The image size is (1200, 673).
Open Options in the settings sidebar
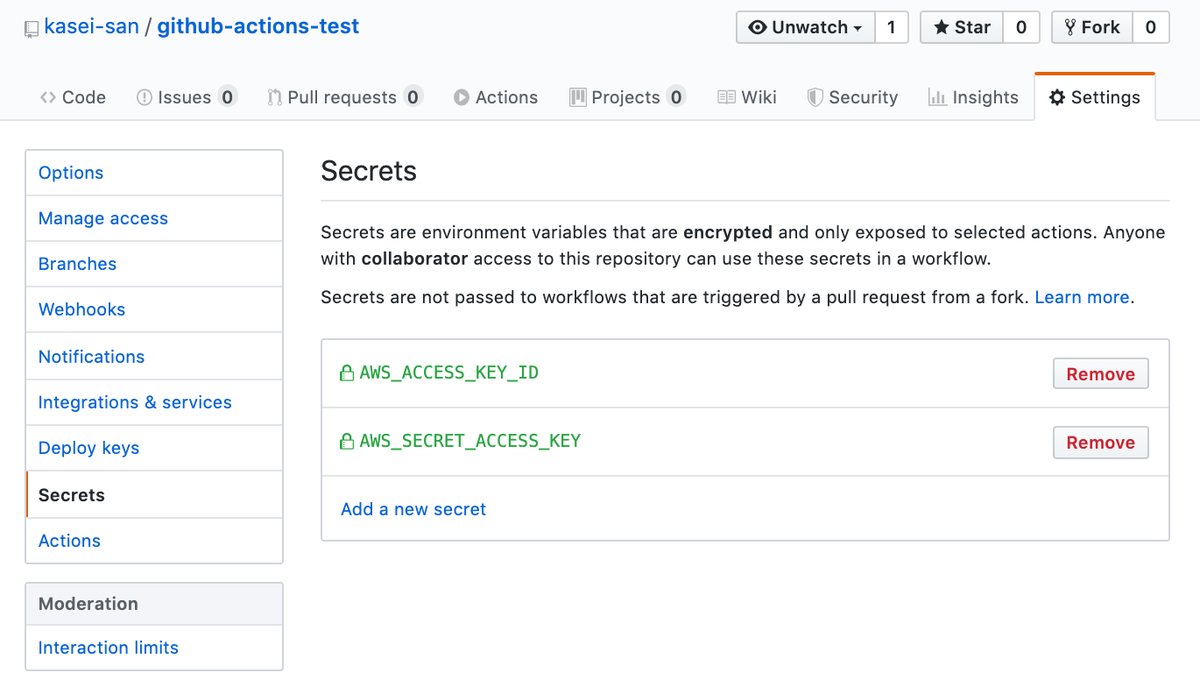(x=154, y=172)
